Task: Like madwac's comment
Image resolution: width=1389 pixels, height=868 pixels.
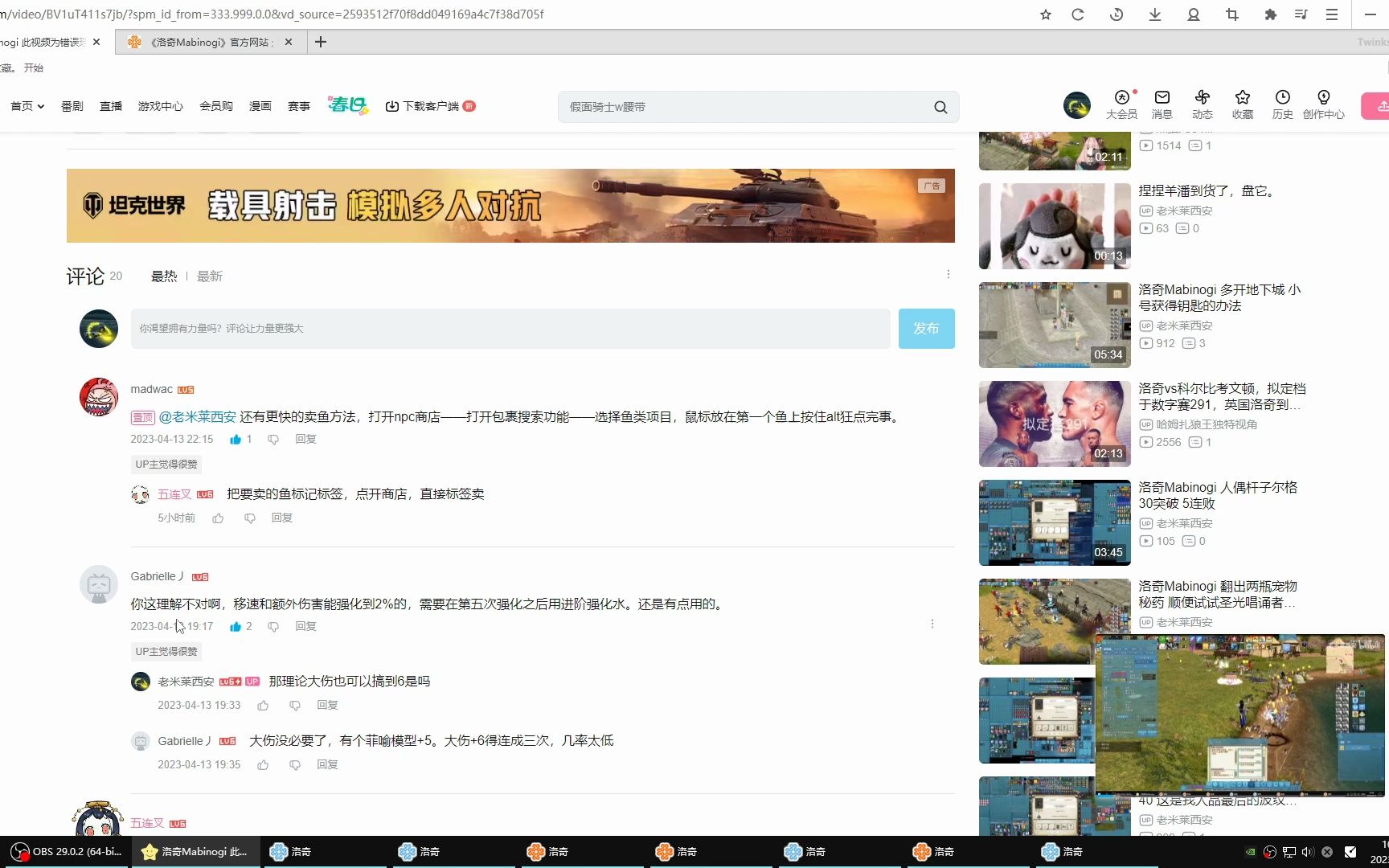Action: point(236,440)
